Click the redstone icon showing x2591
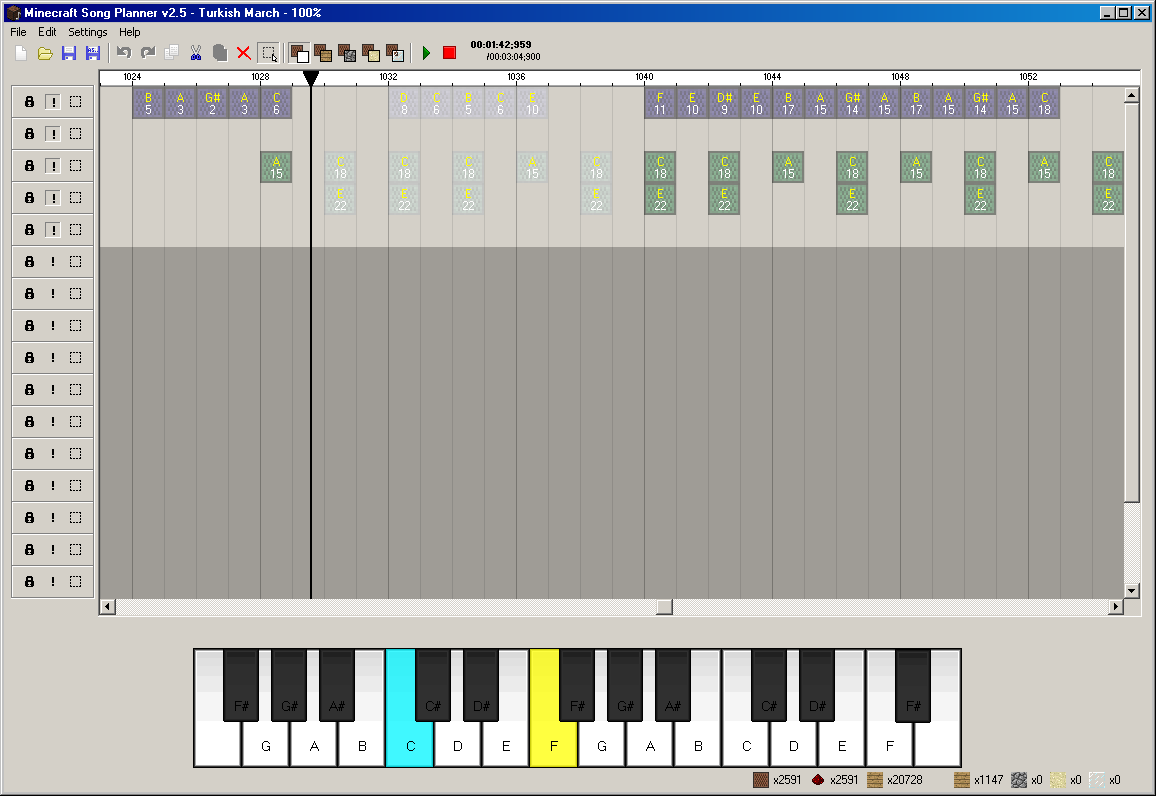1156x796 pixels. (818, 780)
